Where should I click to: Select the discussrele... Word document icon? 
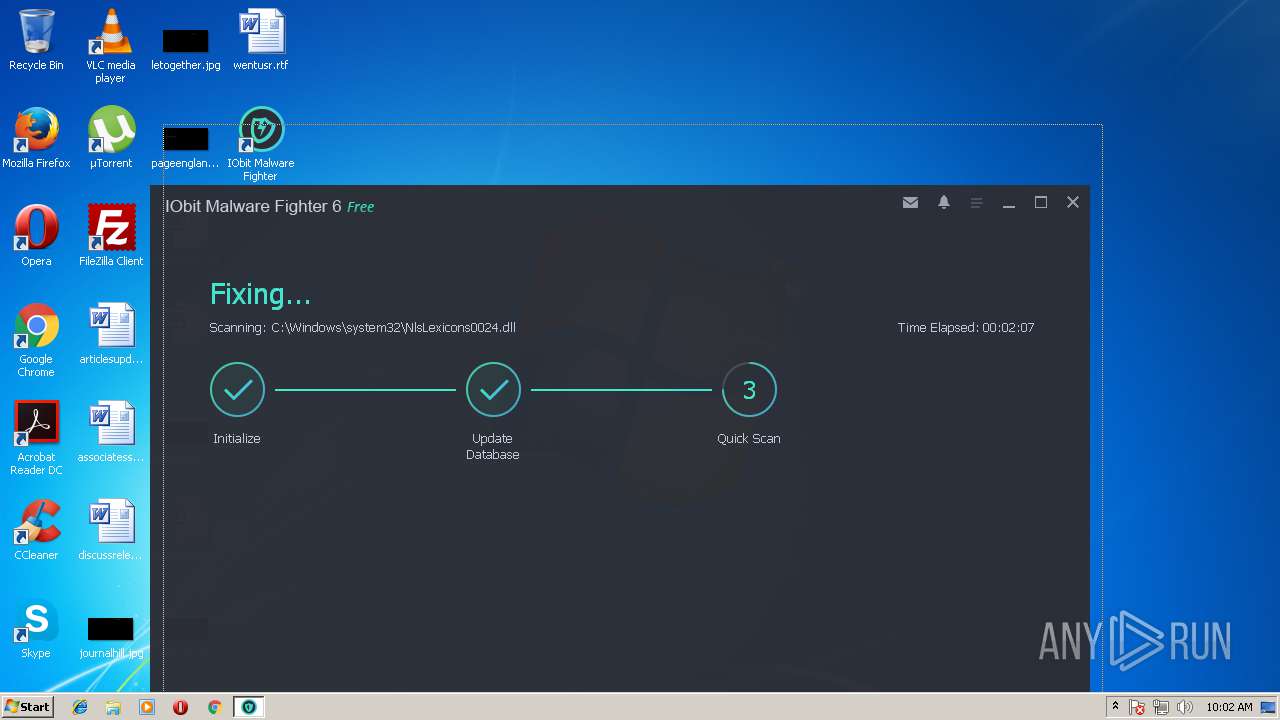111,530
